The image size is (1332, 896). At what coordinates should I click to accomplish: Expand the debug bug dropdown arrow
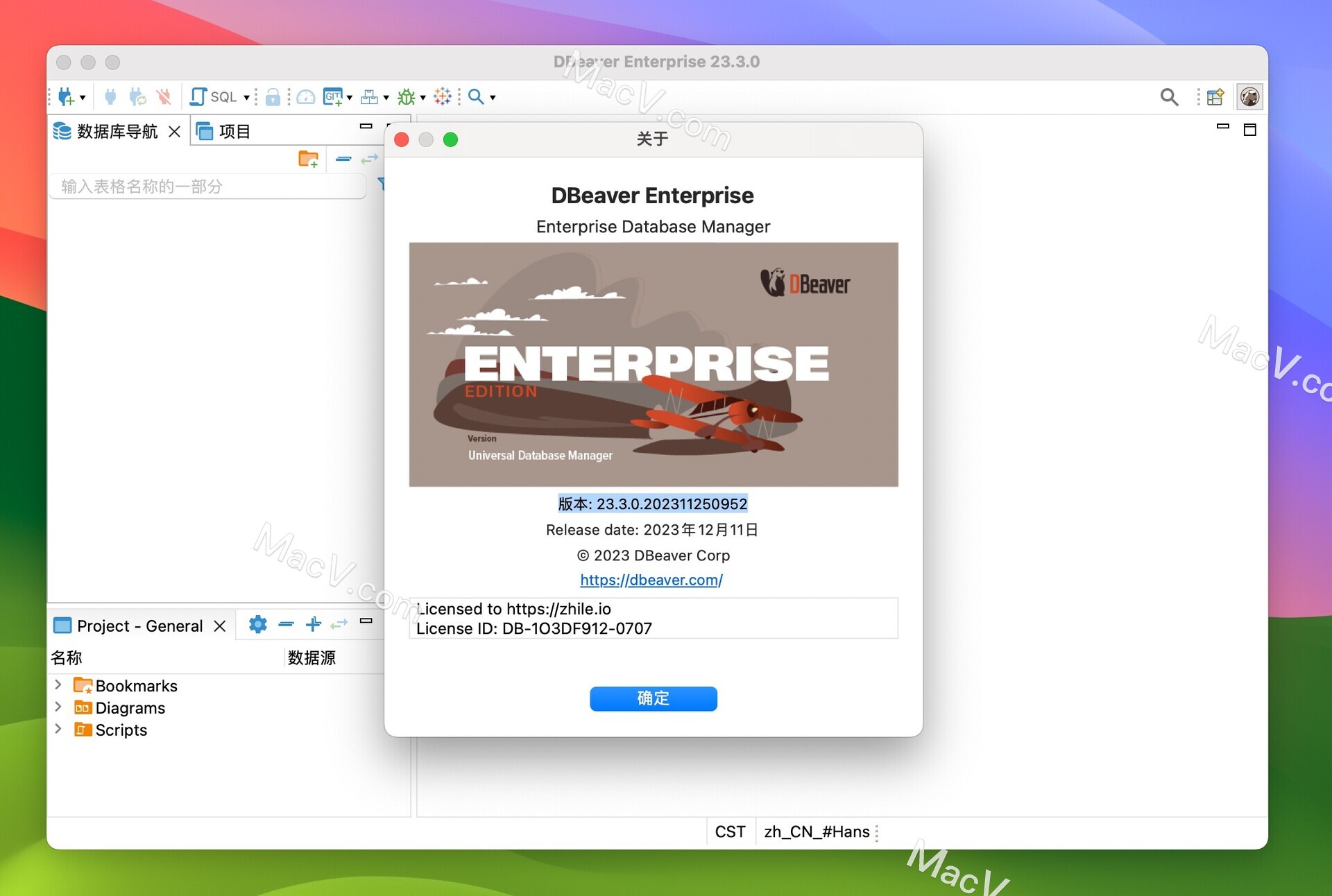point(422,97)
